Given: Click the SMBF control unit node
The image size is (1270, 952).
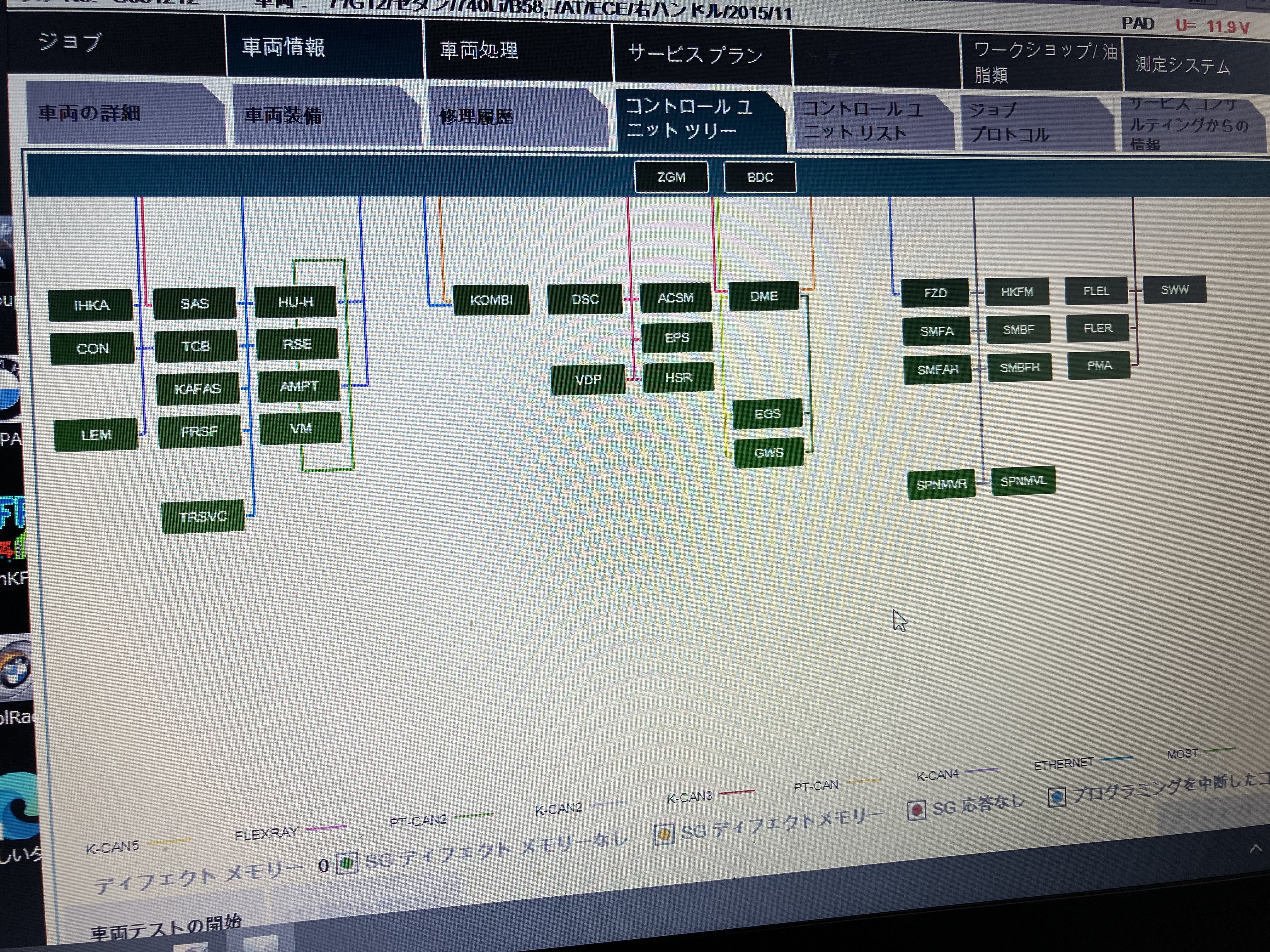Looking at the screenshot, I should (1019, 330).
